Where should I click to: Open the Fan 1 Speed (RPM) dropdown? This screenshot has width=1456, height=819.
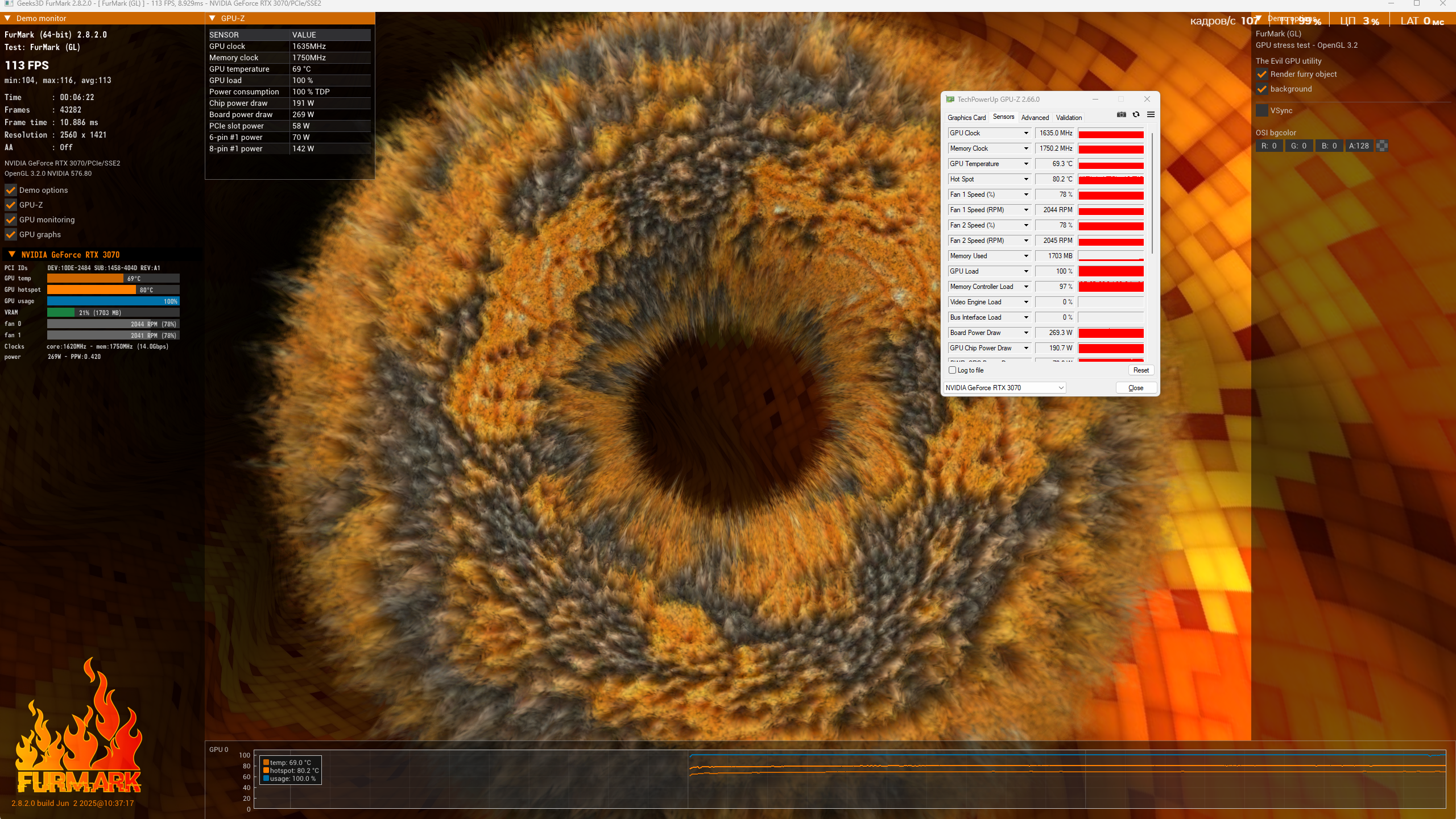pos(1026,210)
